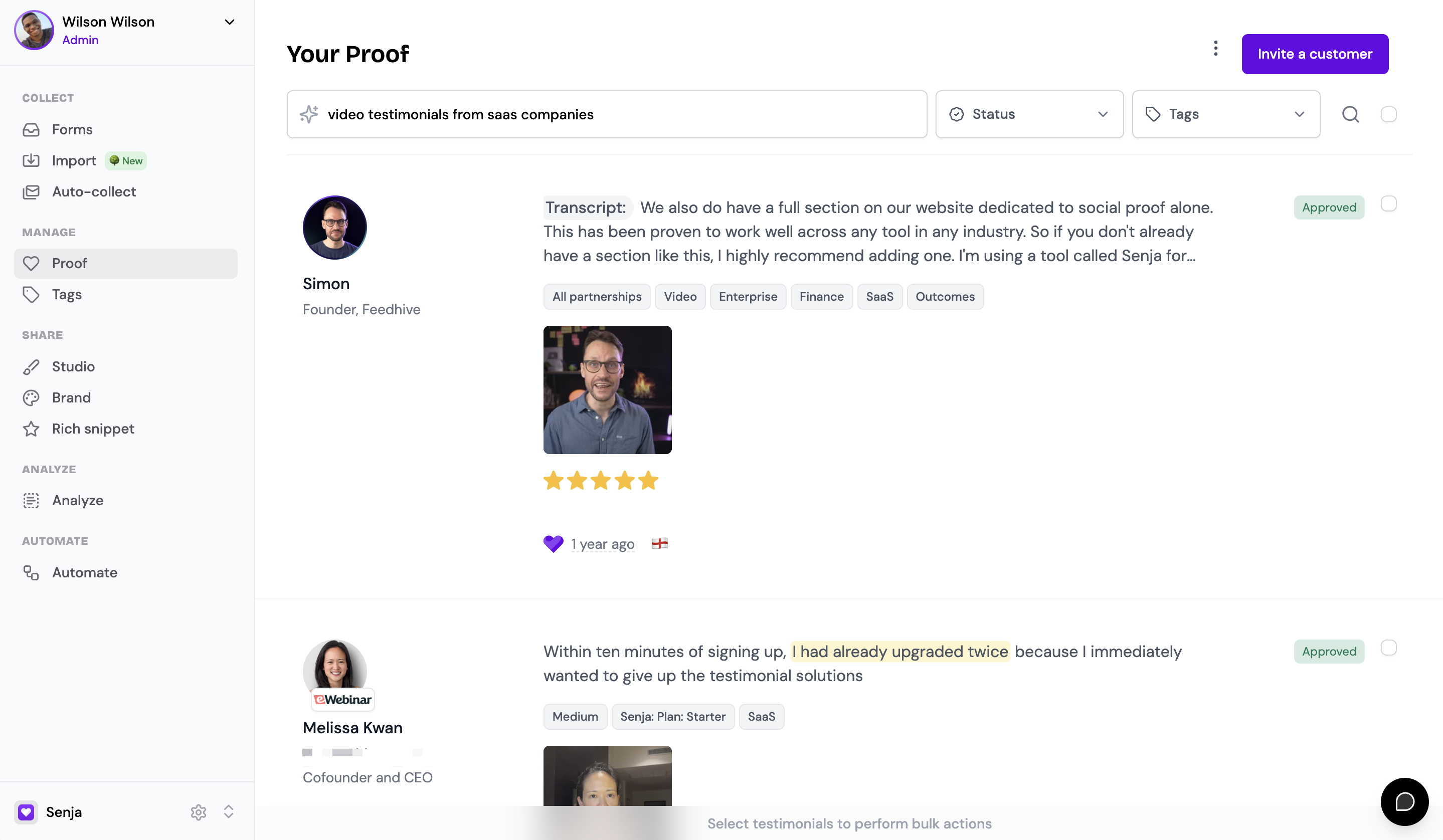Click the magnifier search icon
1443x840 pixels.
click(x=1350, y=114)
